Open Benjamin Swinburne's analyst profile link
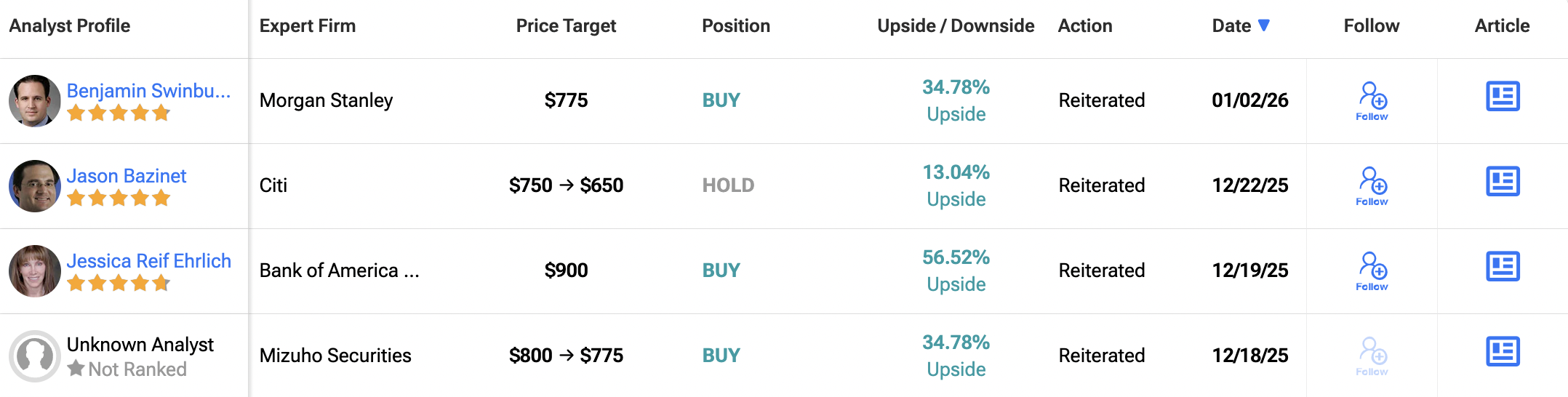The height and width of the screenshot is (397, 1568). tap(148, 91)
